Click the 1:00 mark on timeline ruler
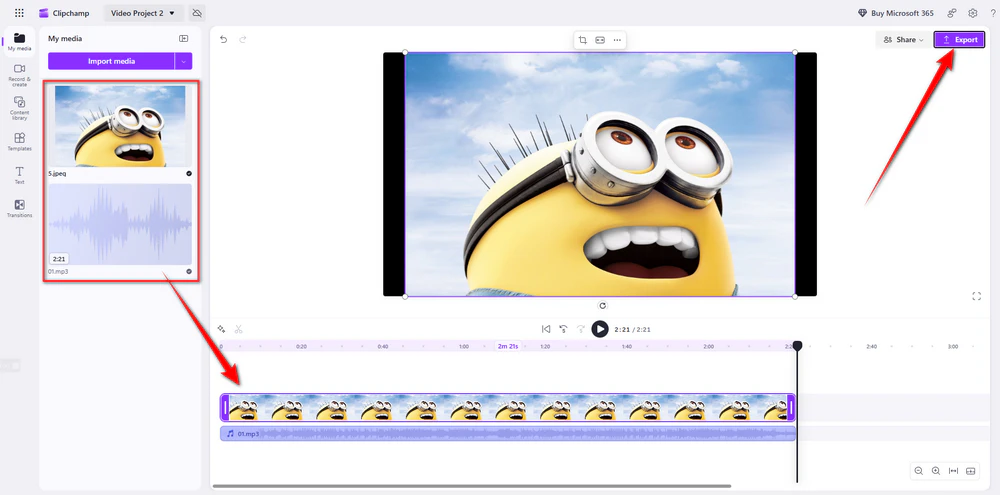 (464, 346)
